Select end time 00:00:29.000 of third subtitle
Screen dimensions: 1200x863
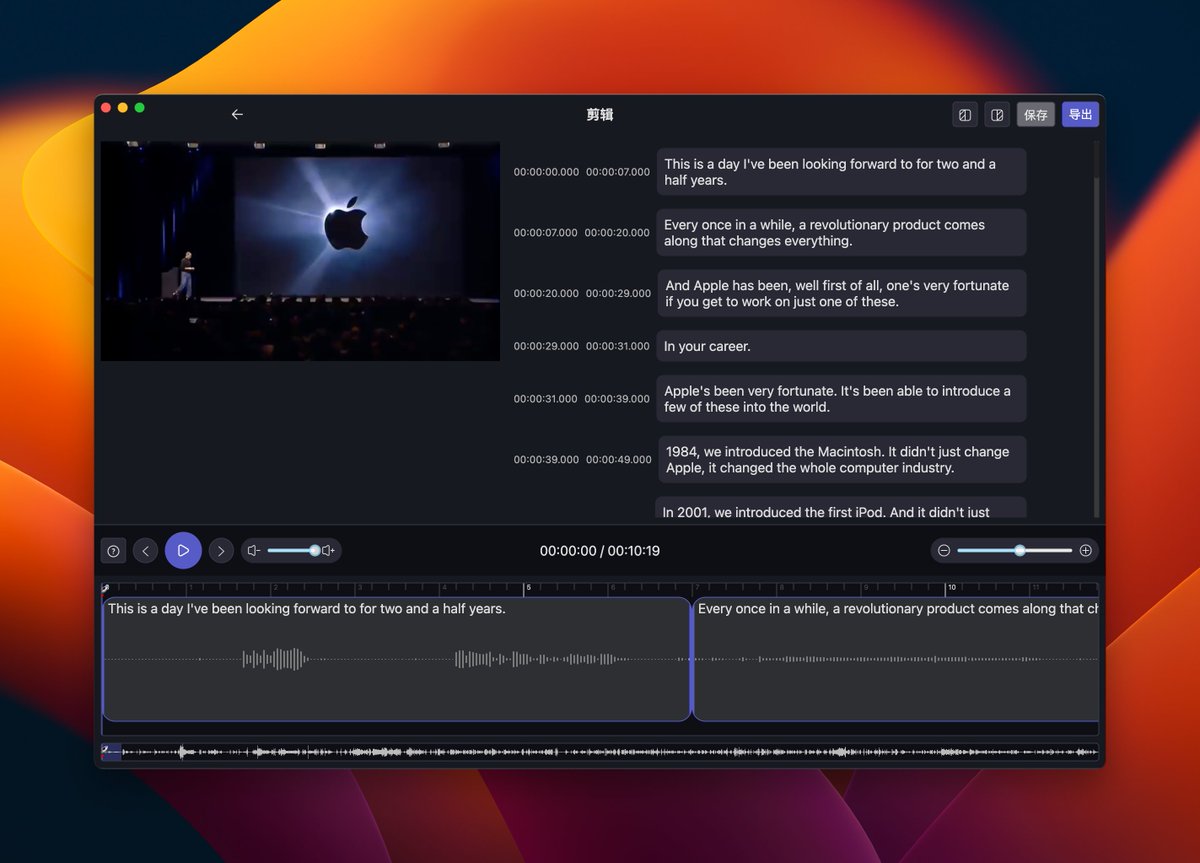coord(618,294)
